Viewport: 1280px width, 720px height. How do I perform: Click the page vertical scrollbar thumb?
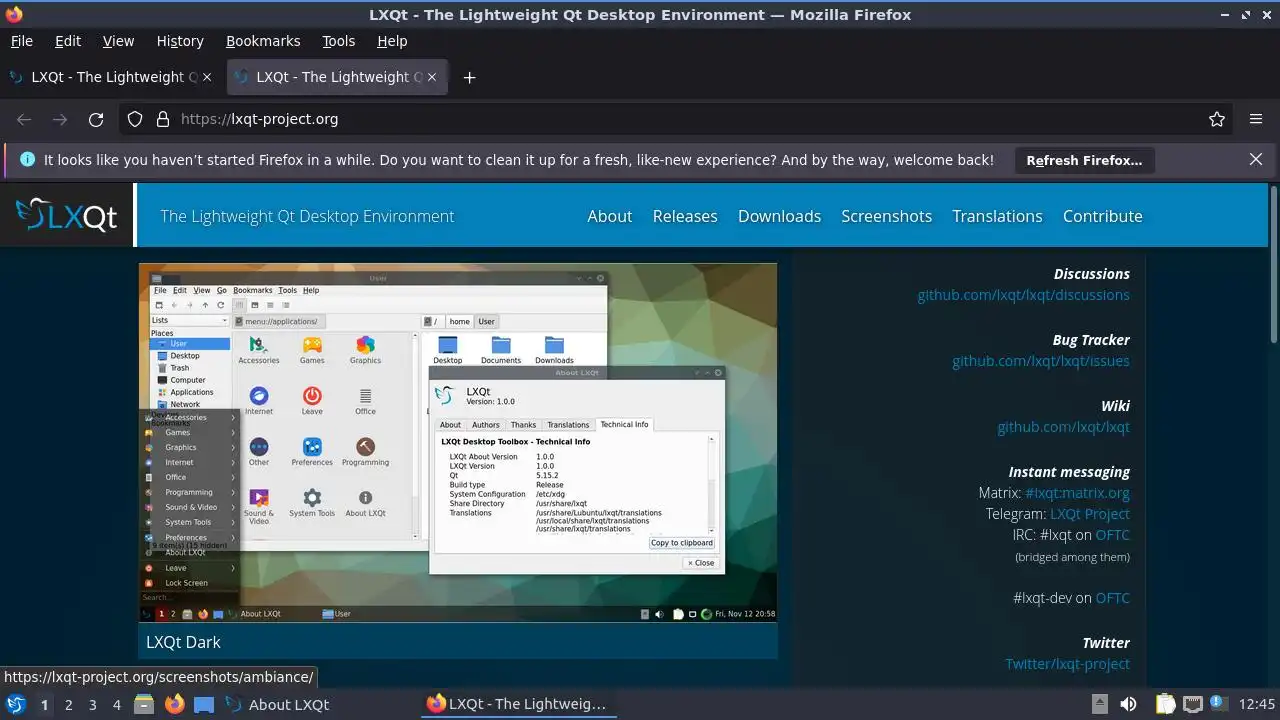click(x=1273, y=265)
